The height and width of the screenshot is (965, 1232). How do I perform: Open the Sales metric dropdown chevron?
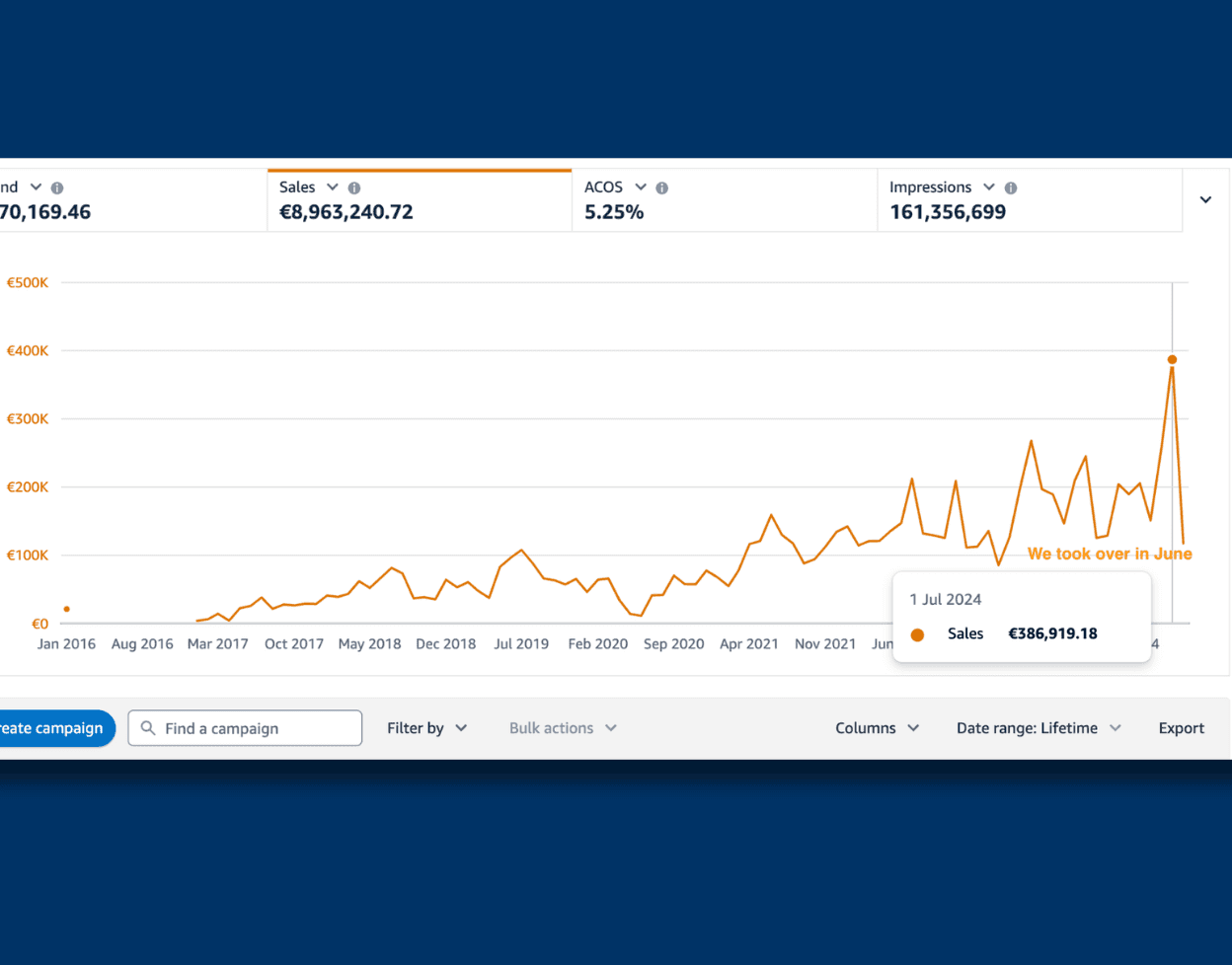333,187
